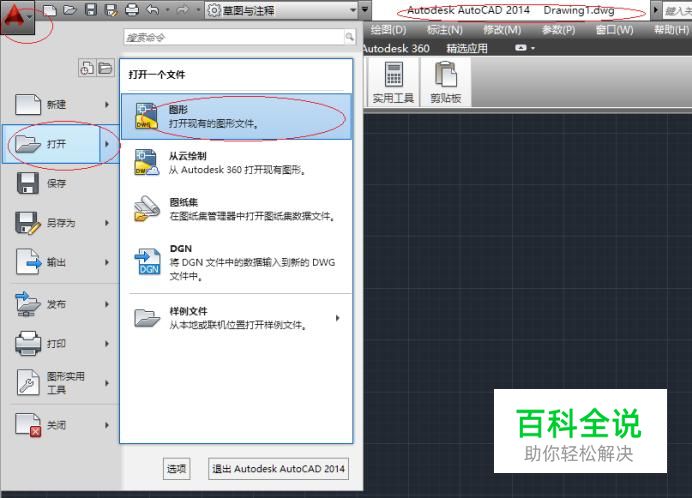The height and width of the screenshot is (498, 692).
Task: Expand the 打开 submenu arrow
Action: coord(107,143)
